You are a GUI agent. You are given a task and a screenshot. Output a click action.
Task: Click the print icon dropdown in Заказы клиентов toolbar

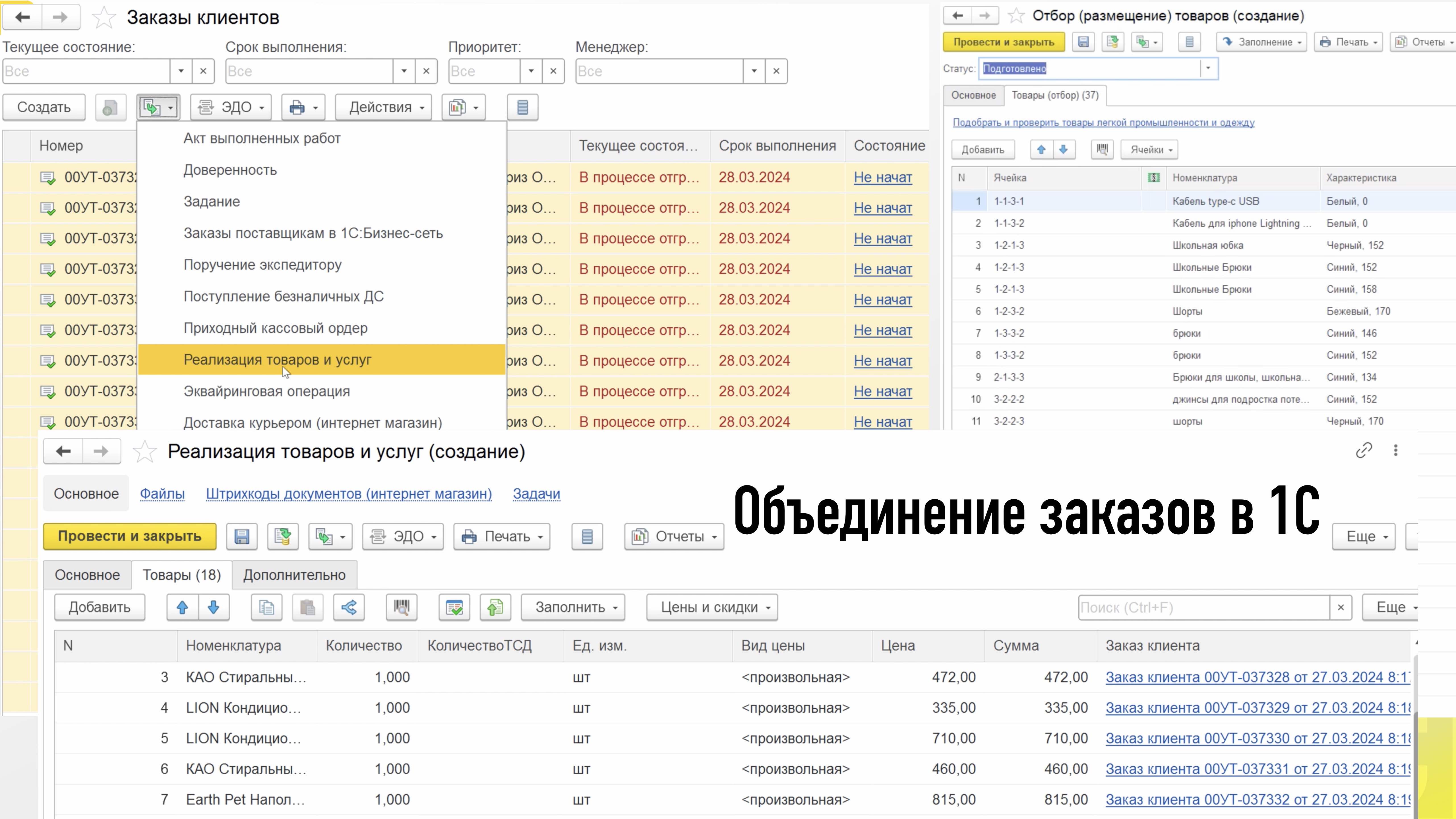click(303, 107)
